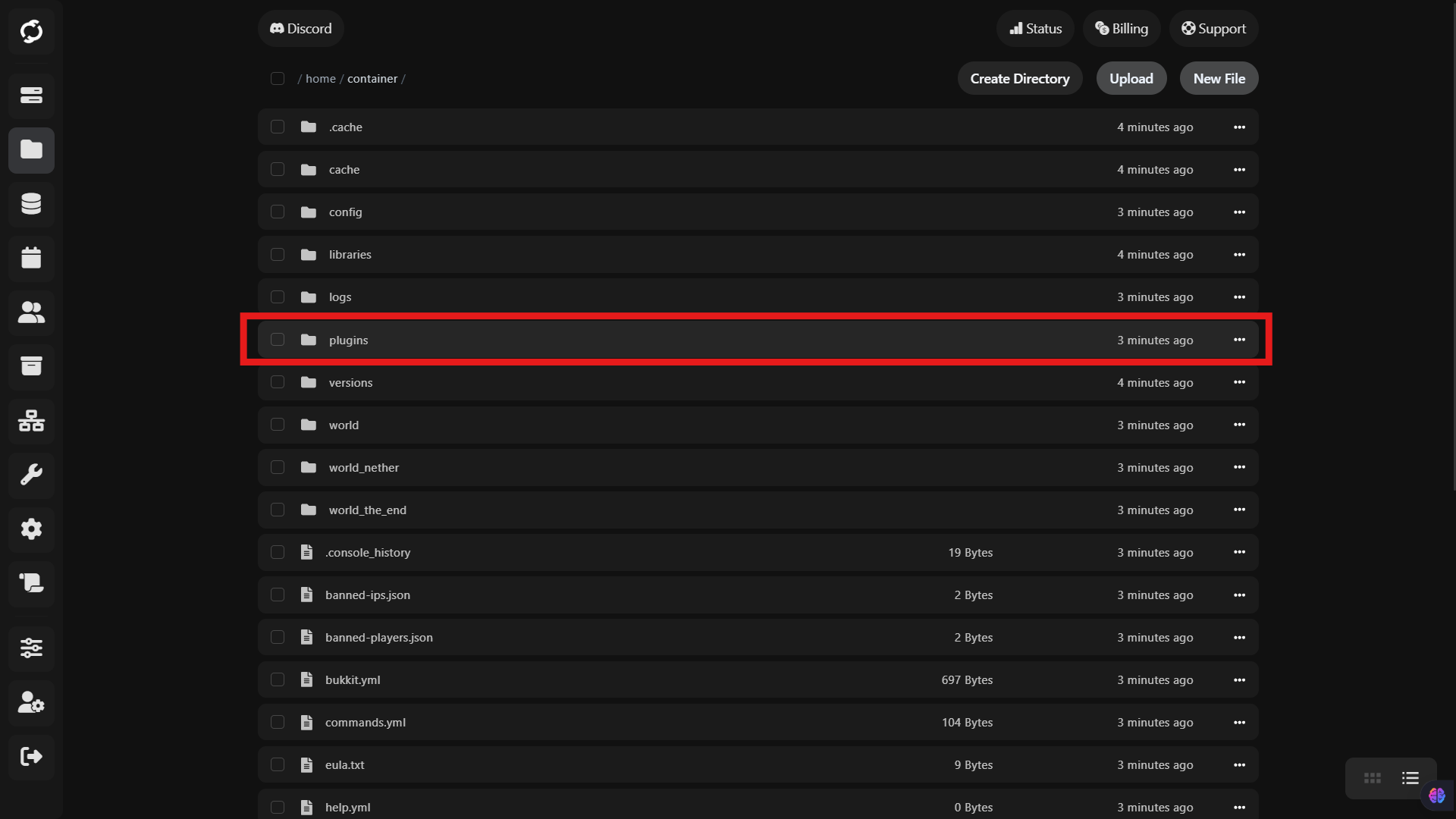Tick the select-all checkbox beside the breadcrumb
The image size is (1456, 819).
(x=278, y=78)
